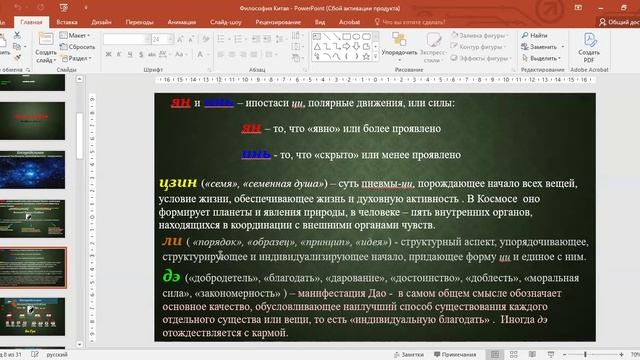
Task: Click the spell check status bar icon
Action: click(x=35, y=354)
